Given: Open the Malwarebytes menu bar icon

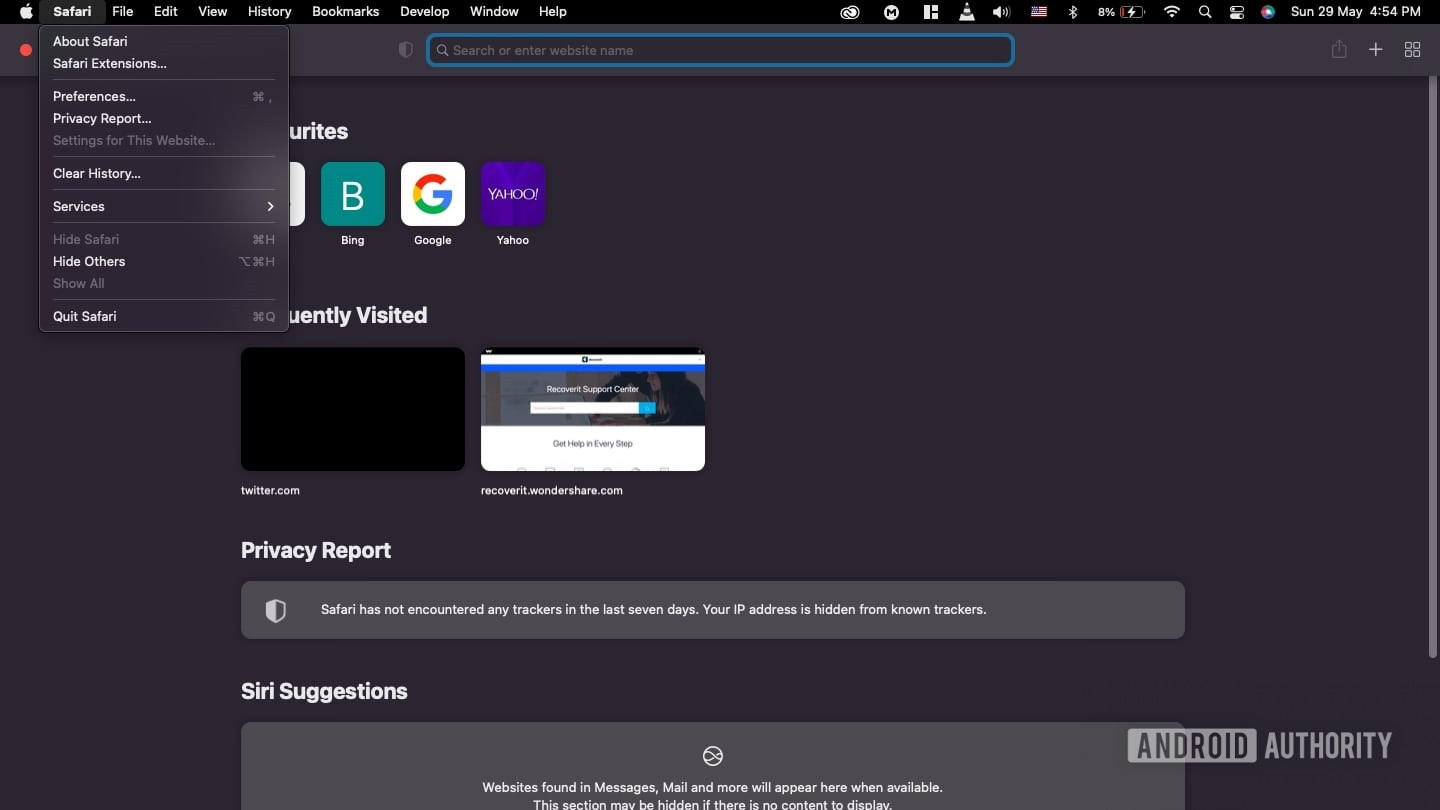Looking at the screenshot, I should coord(891,12).
